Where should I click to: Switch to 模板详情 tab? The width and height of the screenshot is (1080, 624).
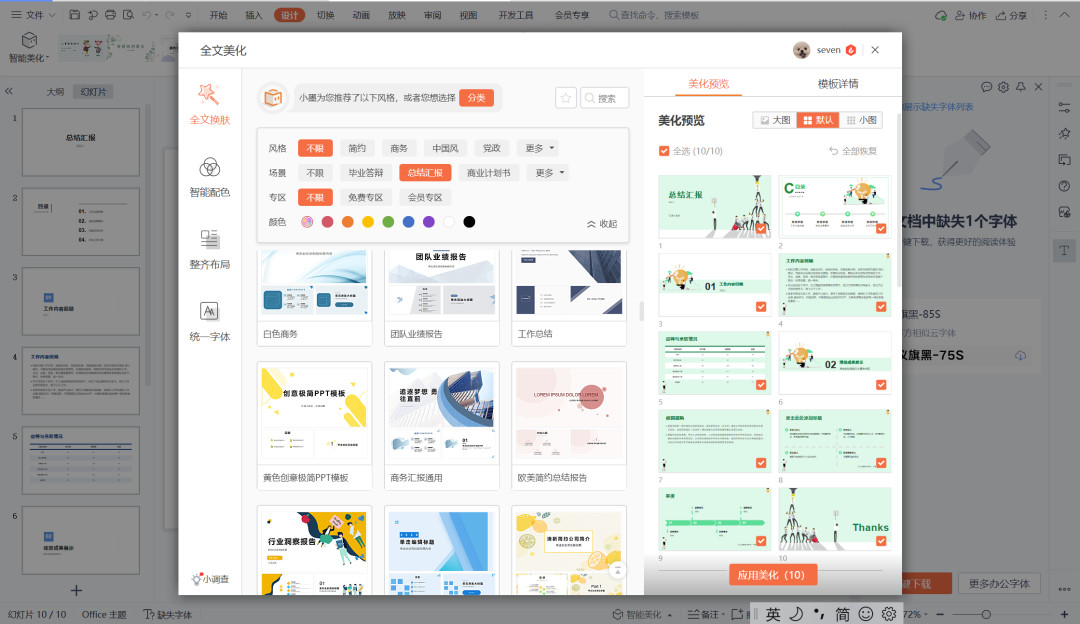tap(837, 84)
